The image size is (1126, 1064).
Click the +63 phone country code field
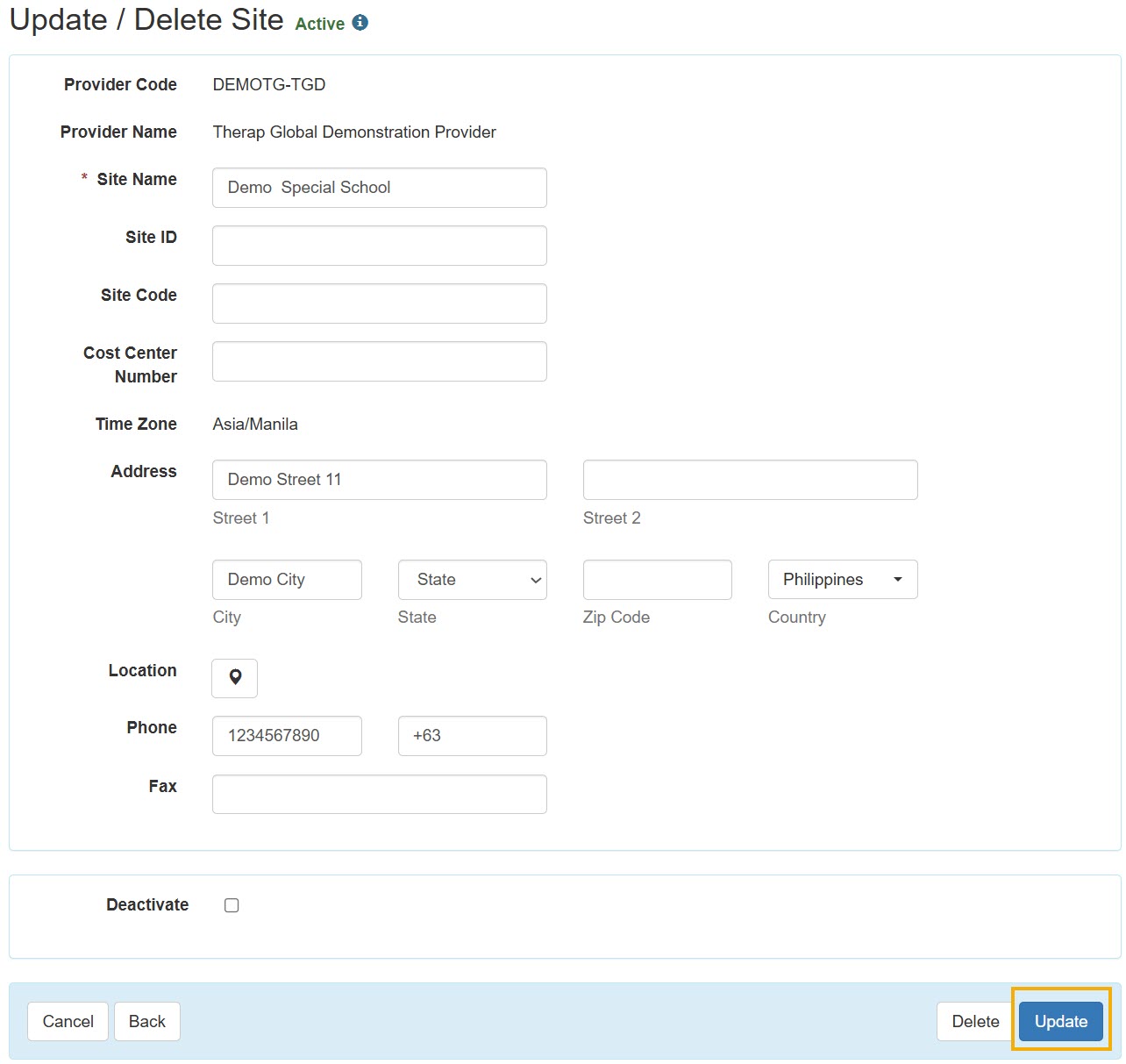[472, 736]
